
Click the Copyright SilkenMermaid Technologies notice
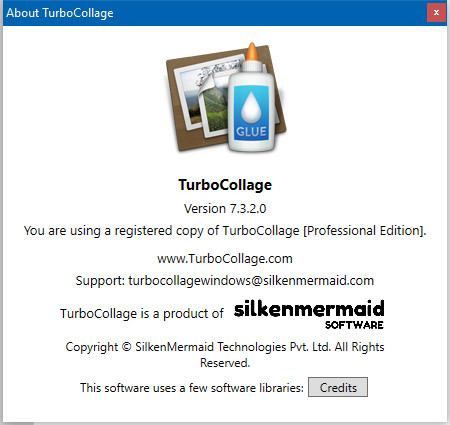point(225,355)
